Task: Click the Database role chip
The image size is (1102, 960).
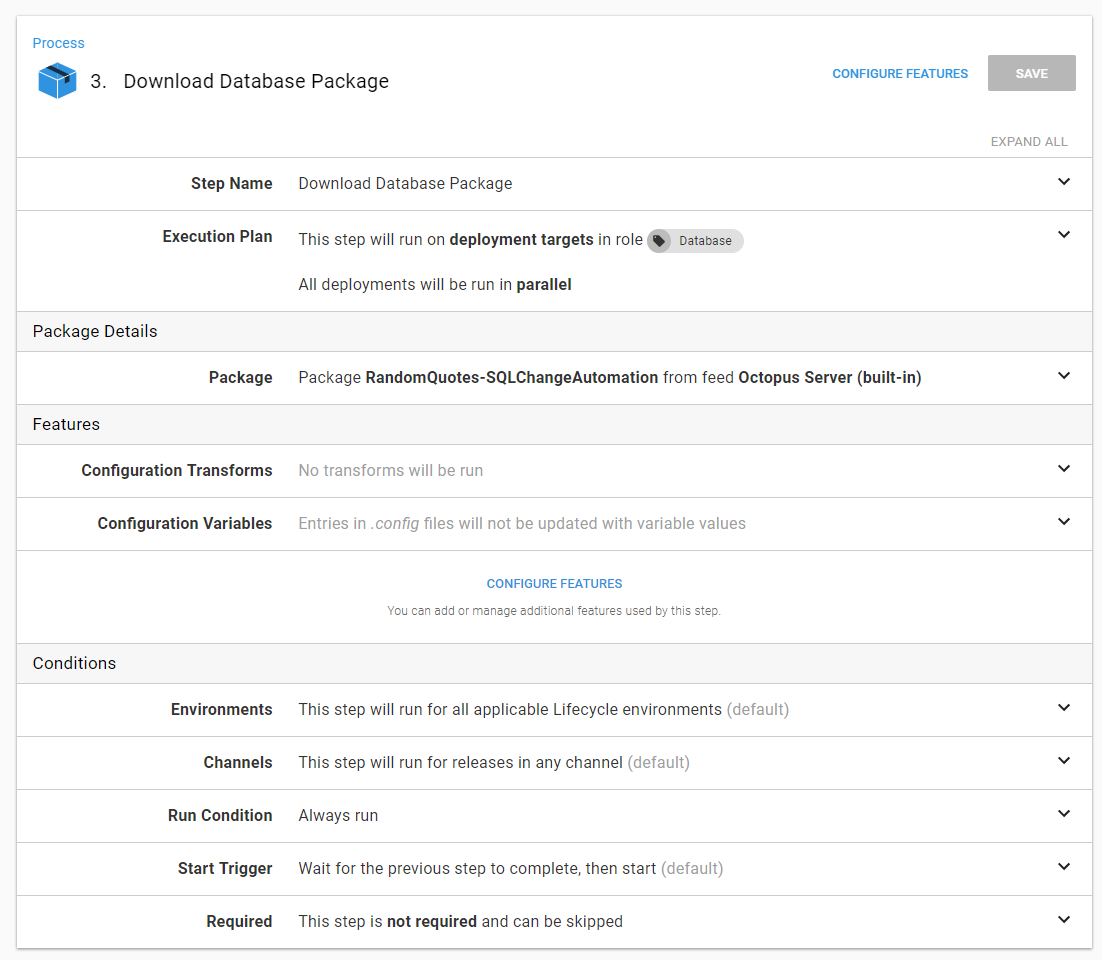Action: (704, 241)
